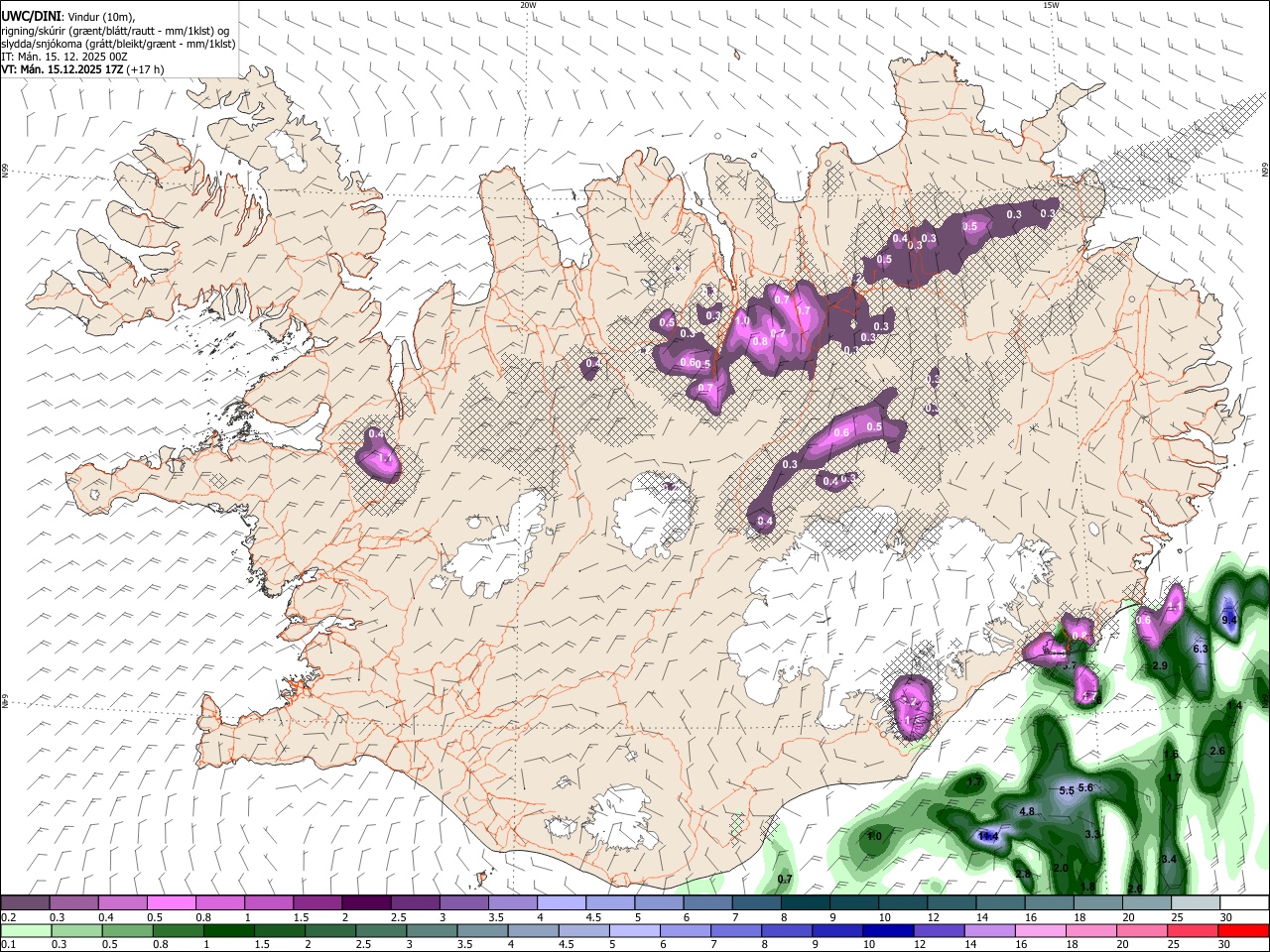Select the dark green swatch labeled 1 in rain legend
This screenshot has width=1270, height=952.
coord(229,930)
